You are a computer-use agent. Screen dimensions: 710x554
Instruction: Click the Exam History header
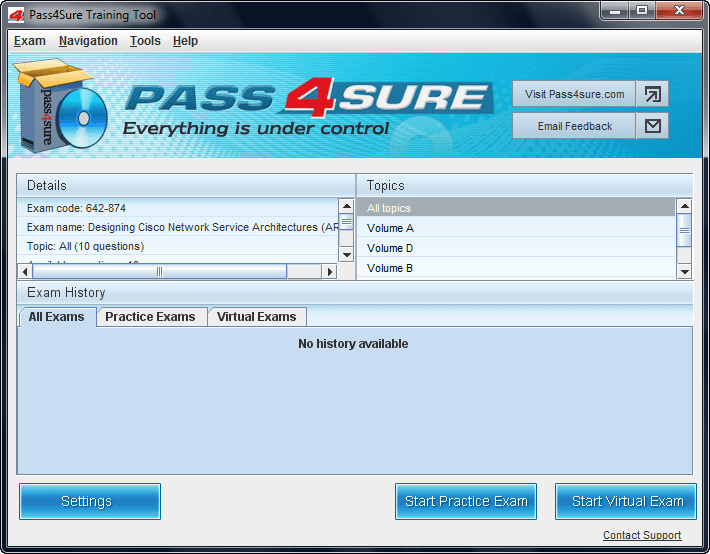coord(355,293)
